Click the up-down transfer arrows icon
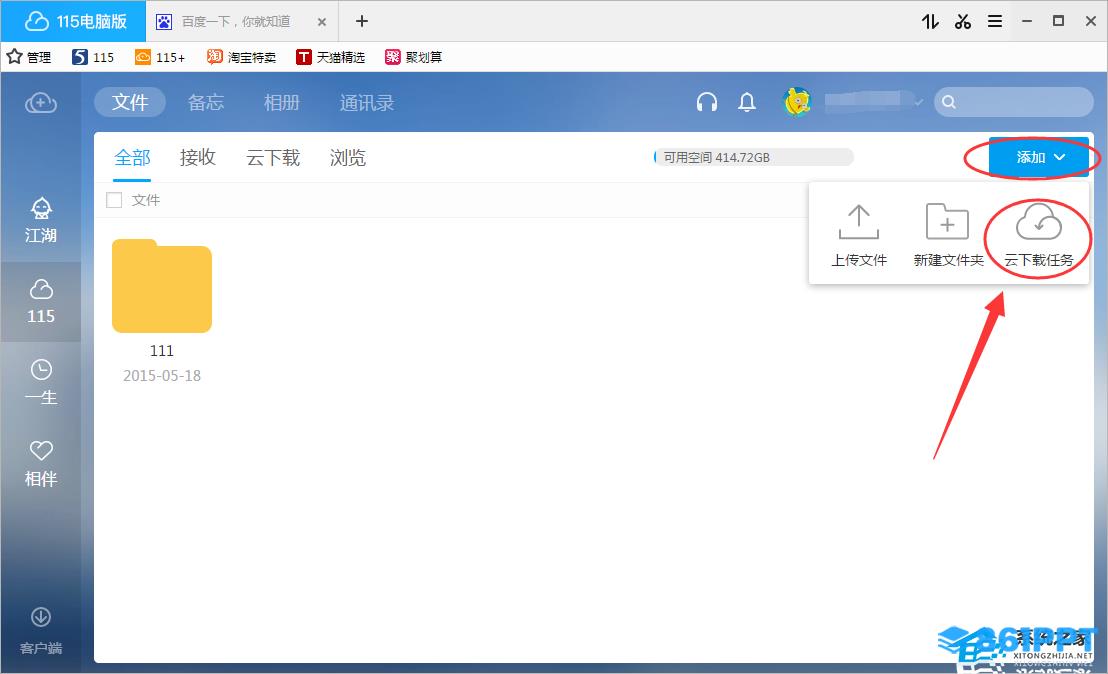The image size is (1108, 674). click(930, 21)
